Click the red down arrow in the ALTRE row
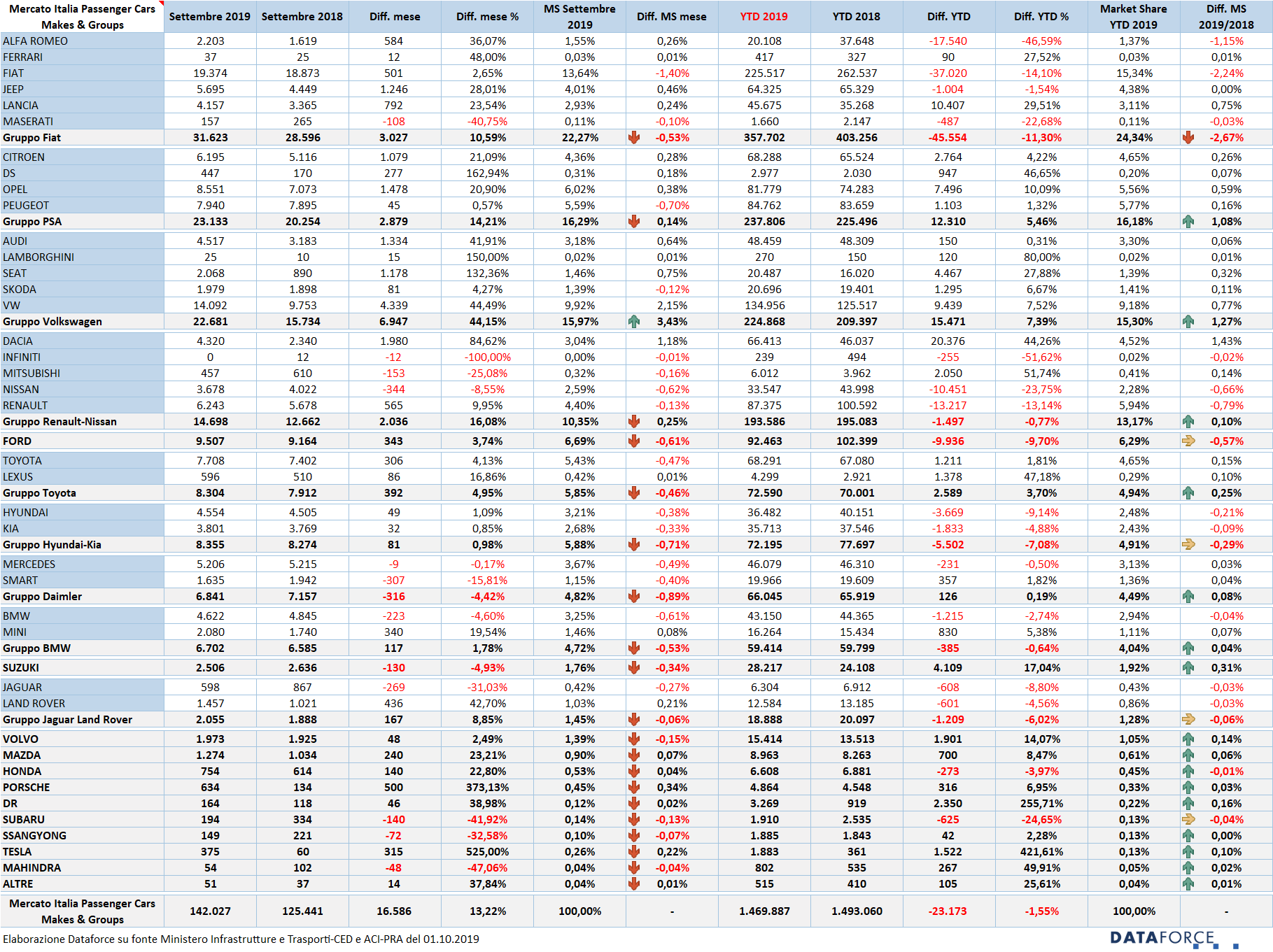 [x=634, y=884]
